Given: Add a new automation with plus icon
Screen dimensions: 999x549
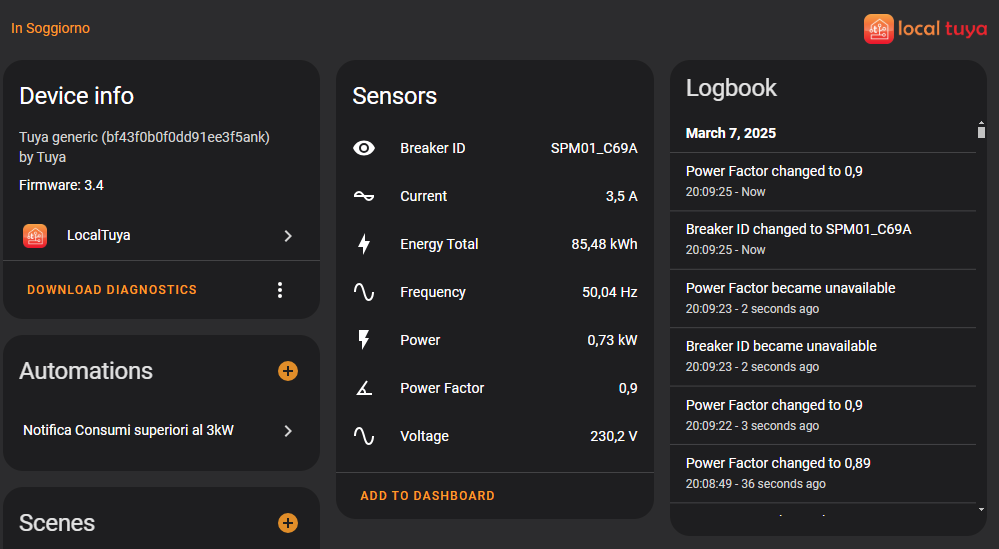Looking at the screenshot, I should click(288, 371).
